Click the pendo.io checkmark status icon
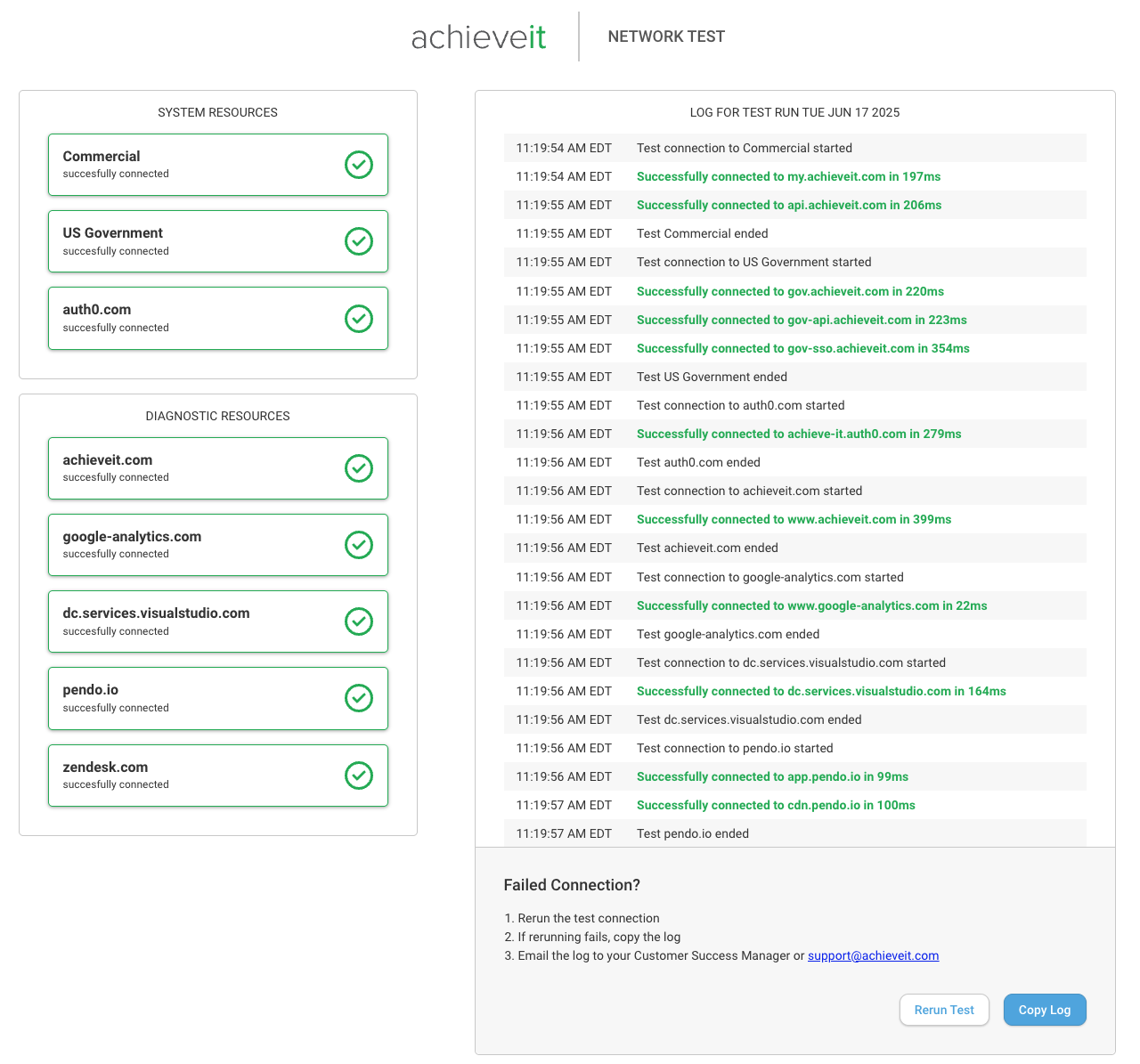The image size is (1140, 1064). (x=359, y=698)
